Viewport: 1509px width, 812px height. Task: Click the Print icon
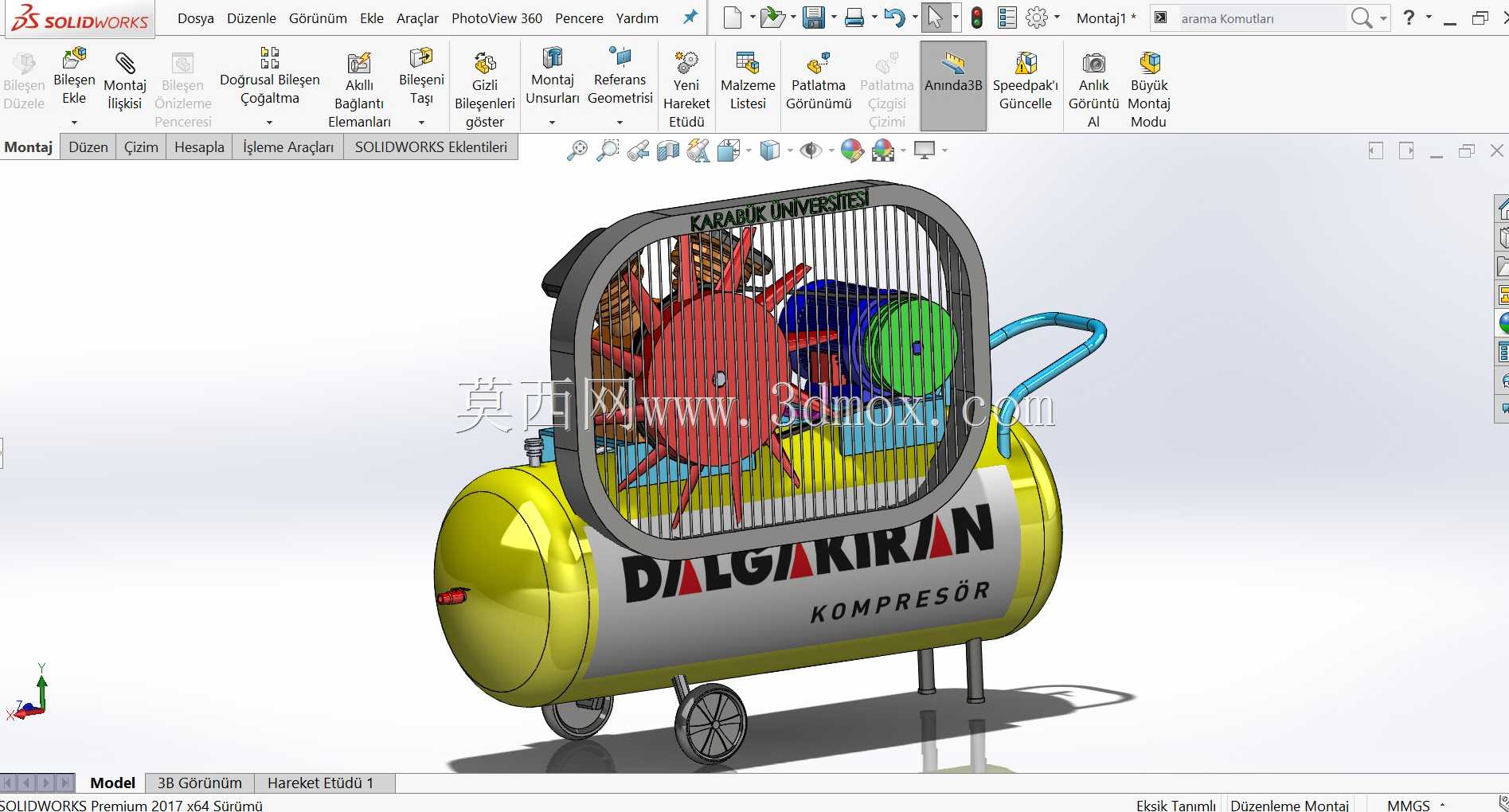click(854, 18)
